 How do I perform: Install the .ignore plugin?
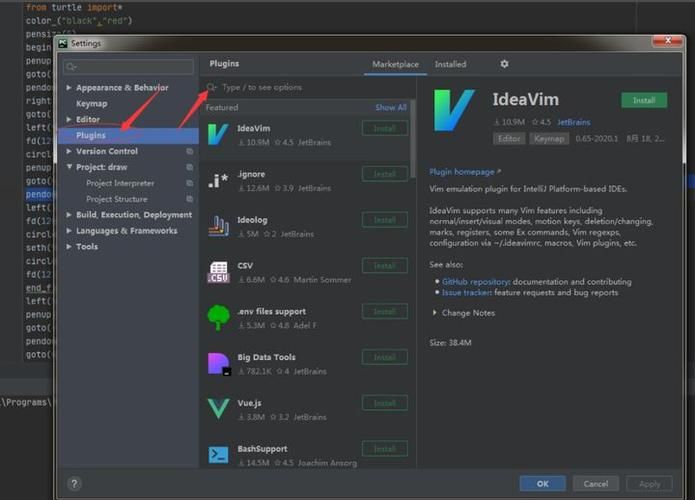(385, 174)
